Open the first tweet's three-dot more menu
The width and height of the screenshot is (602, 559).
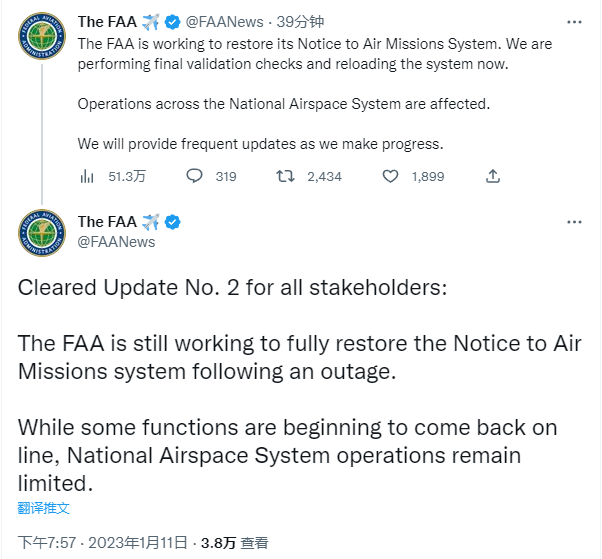(574, 21)
